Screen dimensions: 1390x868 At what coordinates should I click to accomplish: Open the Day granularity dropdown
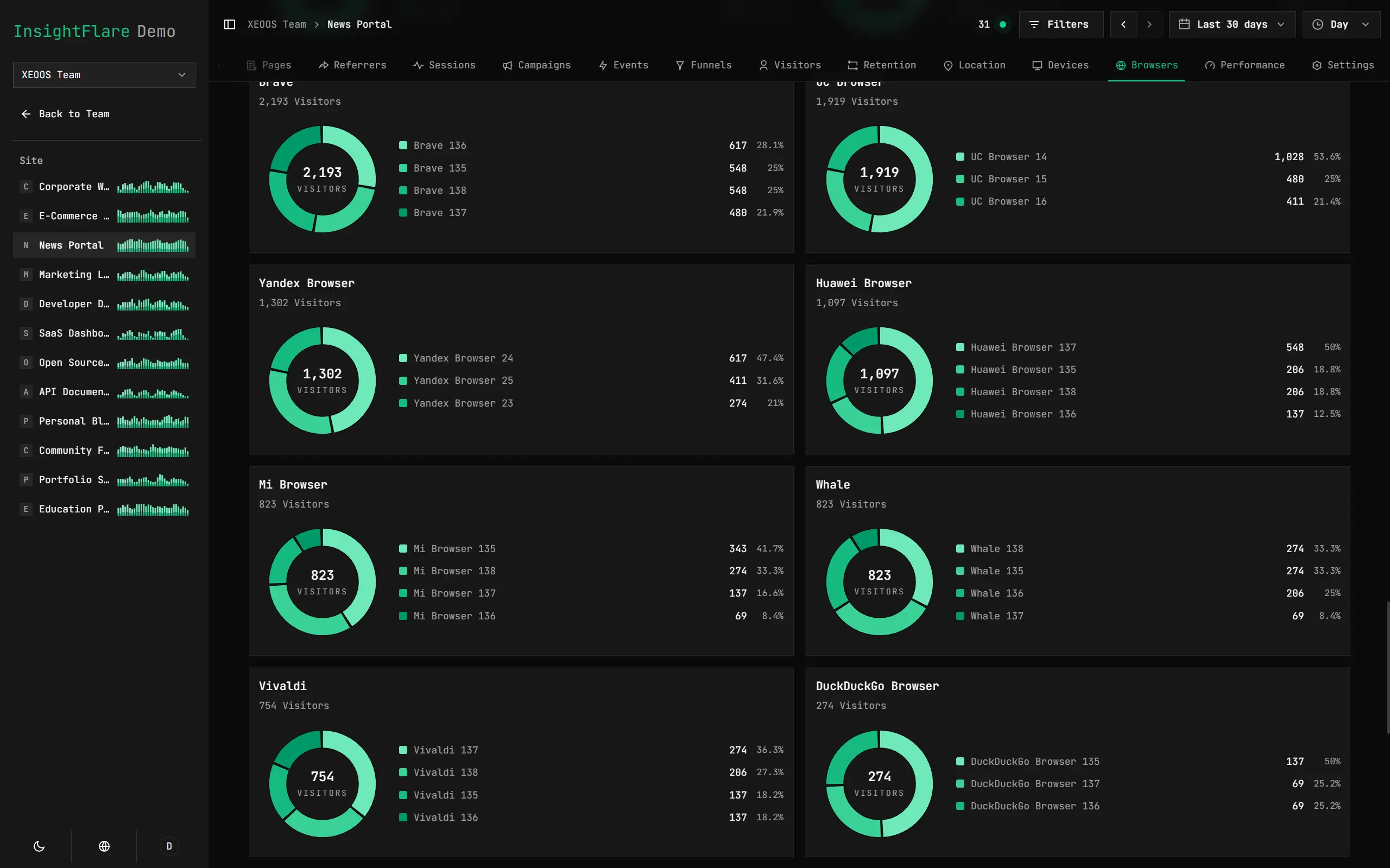coord(1341,24)
